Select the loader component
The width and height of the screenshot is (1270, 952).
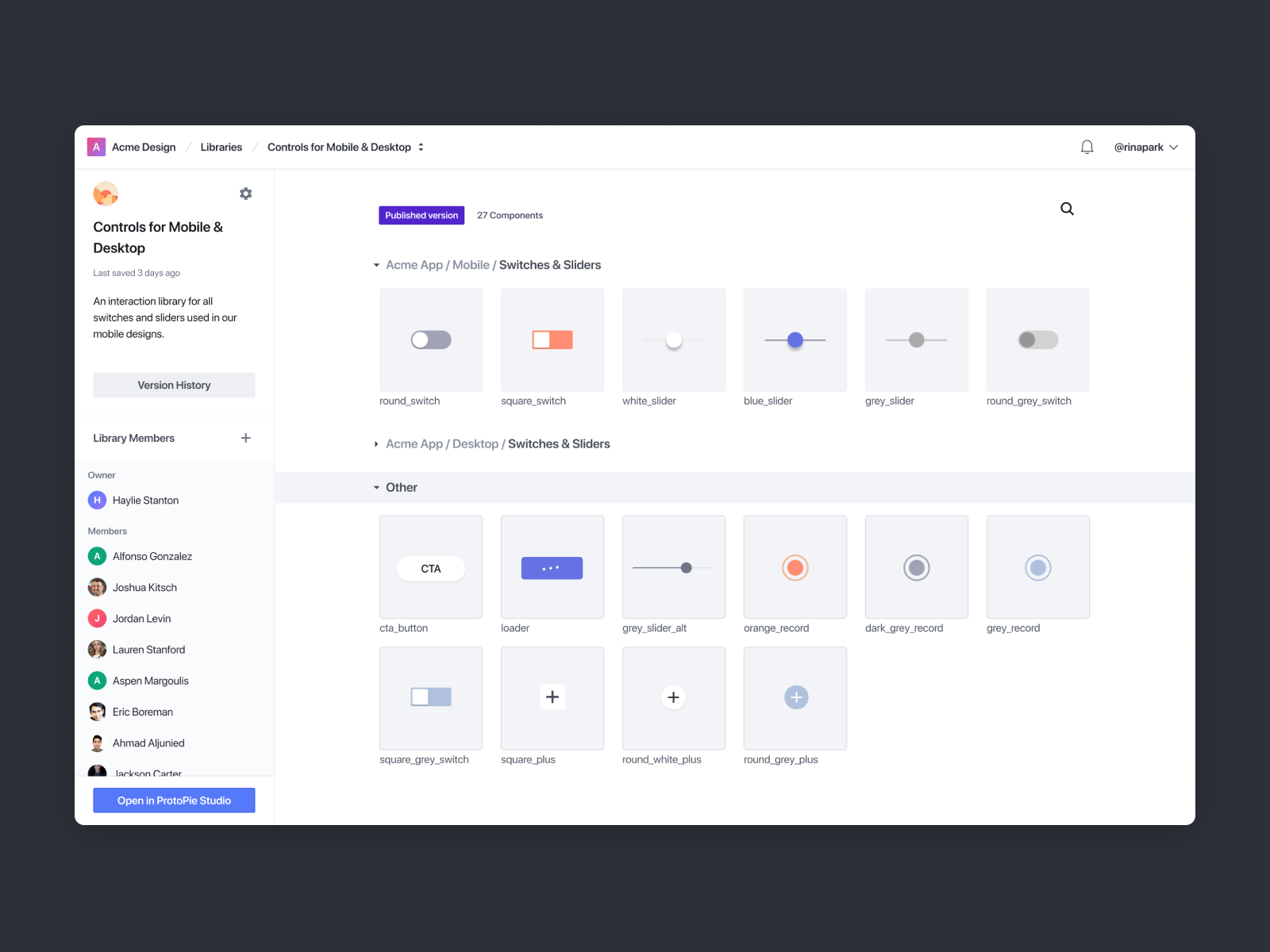click(552, 567)
